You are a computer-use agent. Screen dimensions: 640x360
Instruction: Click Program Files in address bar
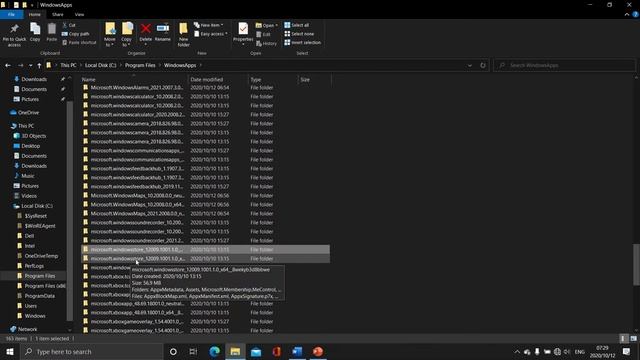click(x=140, y=65)
